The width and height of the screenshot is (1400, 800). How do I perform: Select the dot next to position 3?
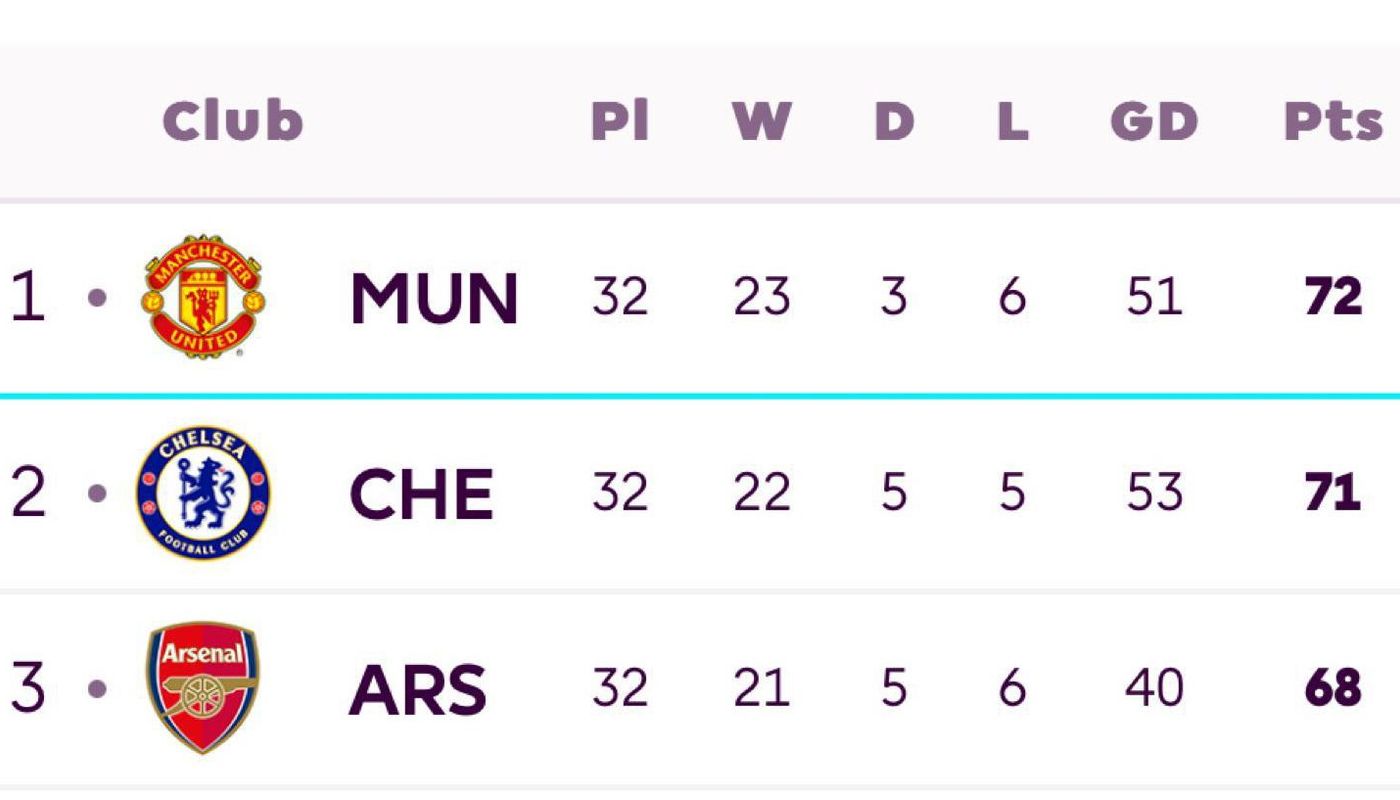click(x=97, y=688)
